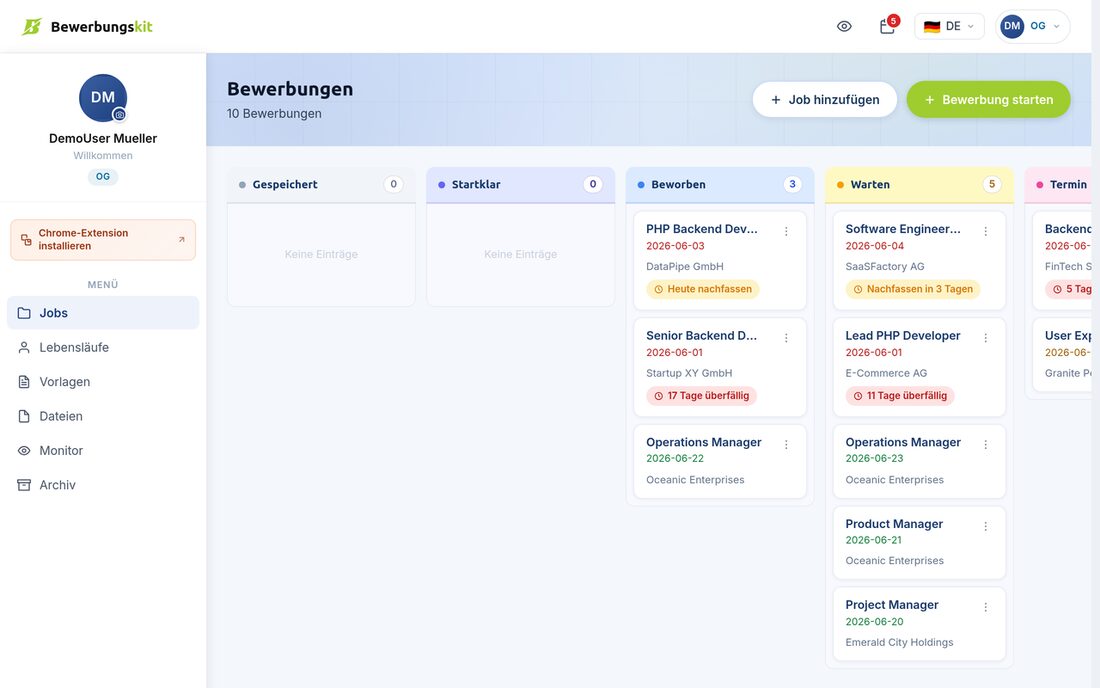Open the PHP Backend Dev... card title
This screenshot has width=1100, height=688.
tap(702, 229)
